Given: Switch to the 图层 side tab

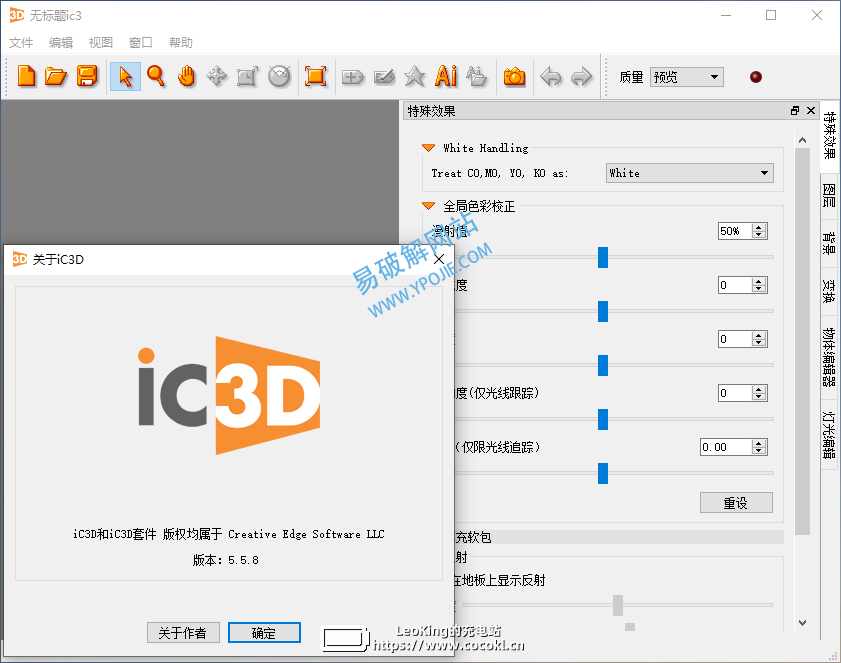Looking at the screenshot, I should tap(829, 195).
